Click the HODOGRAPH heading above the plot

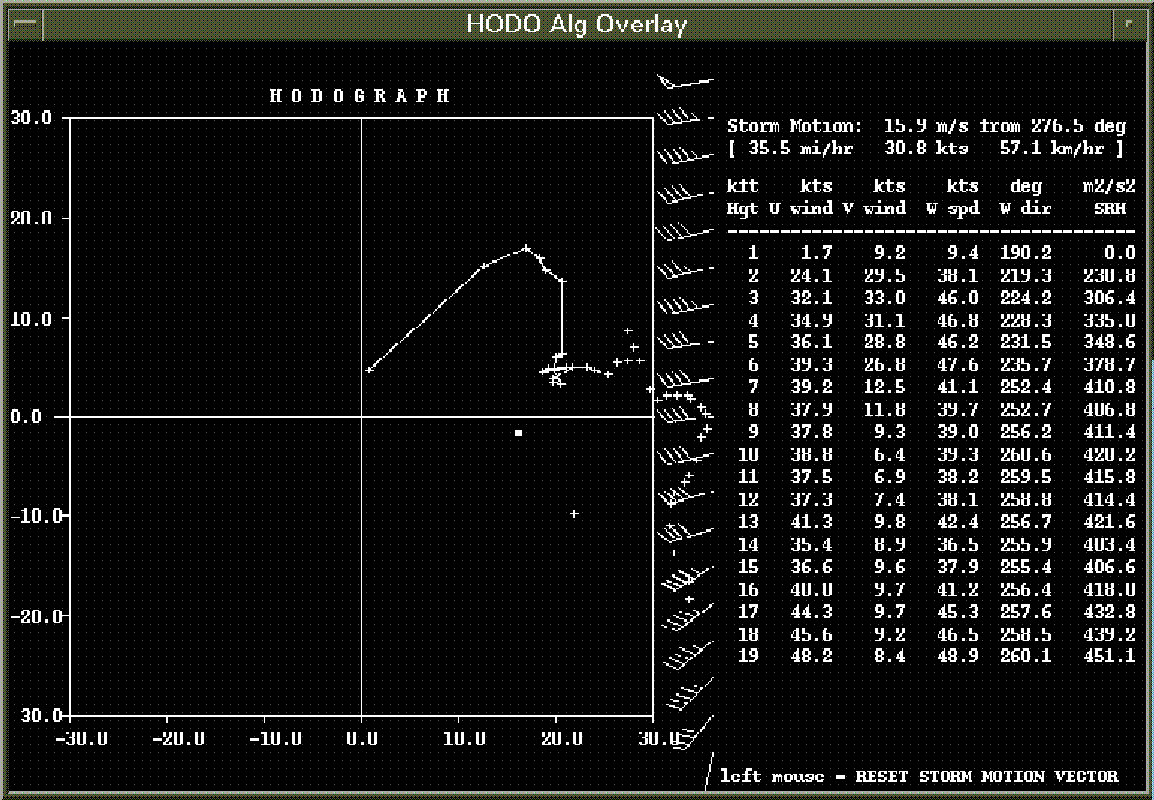pos(360,96)
